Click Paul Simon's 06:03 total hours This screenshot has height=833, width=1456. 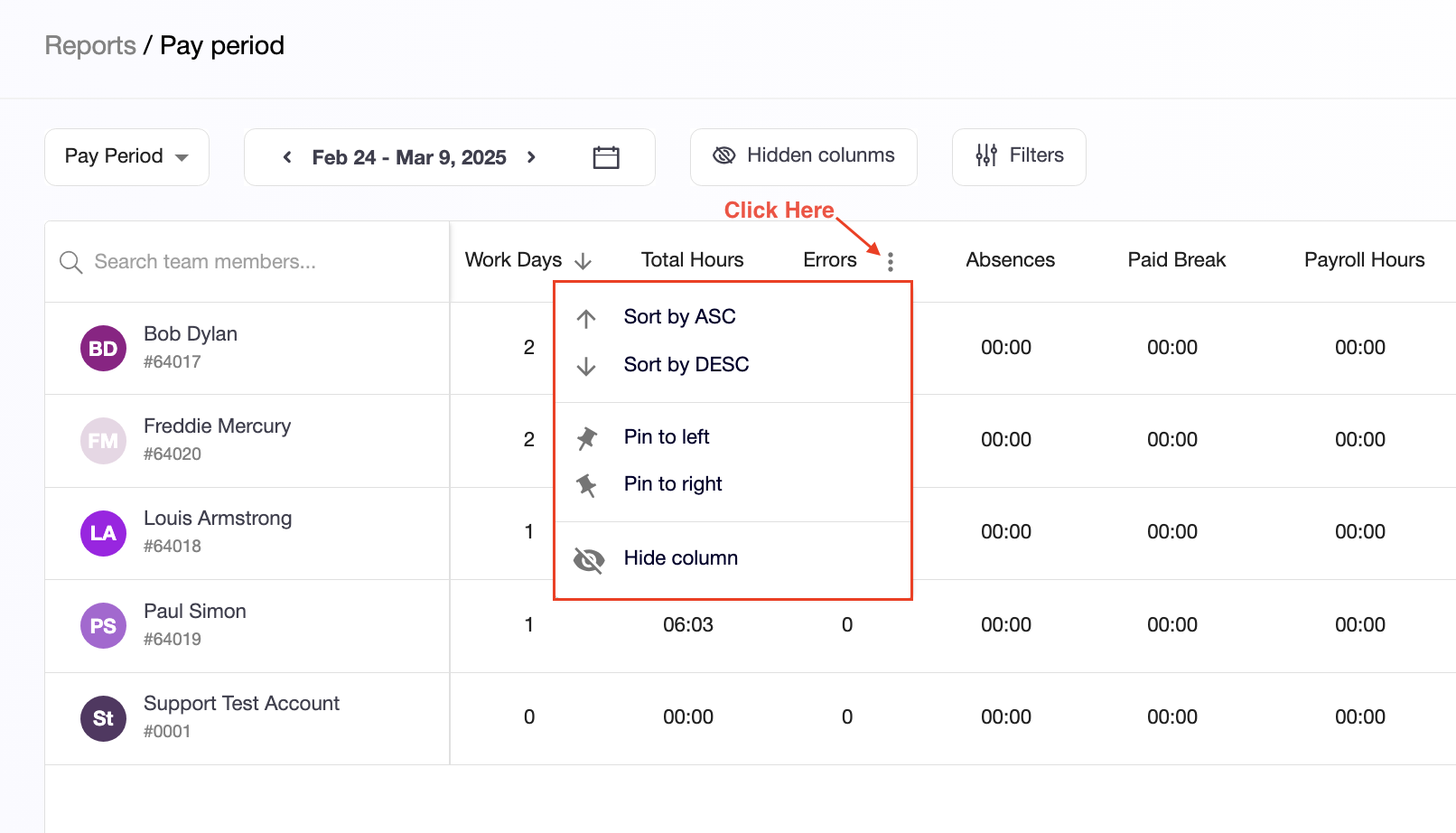[688, 625]
